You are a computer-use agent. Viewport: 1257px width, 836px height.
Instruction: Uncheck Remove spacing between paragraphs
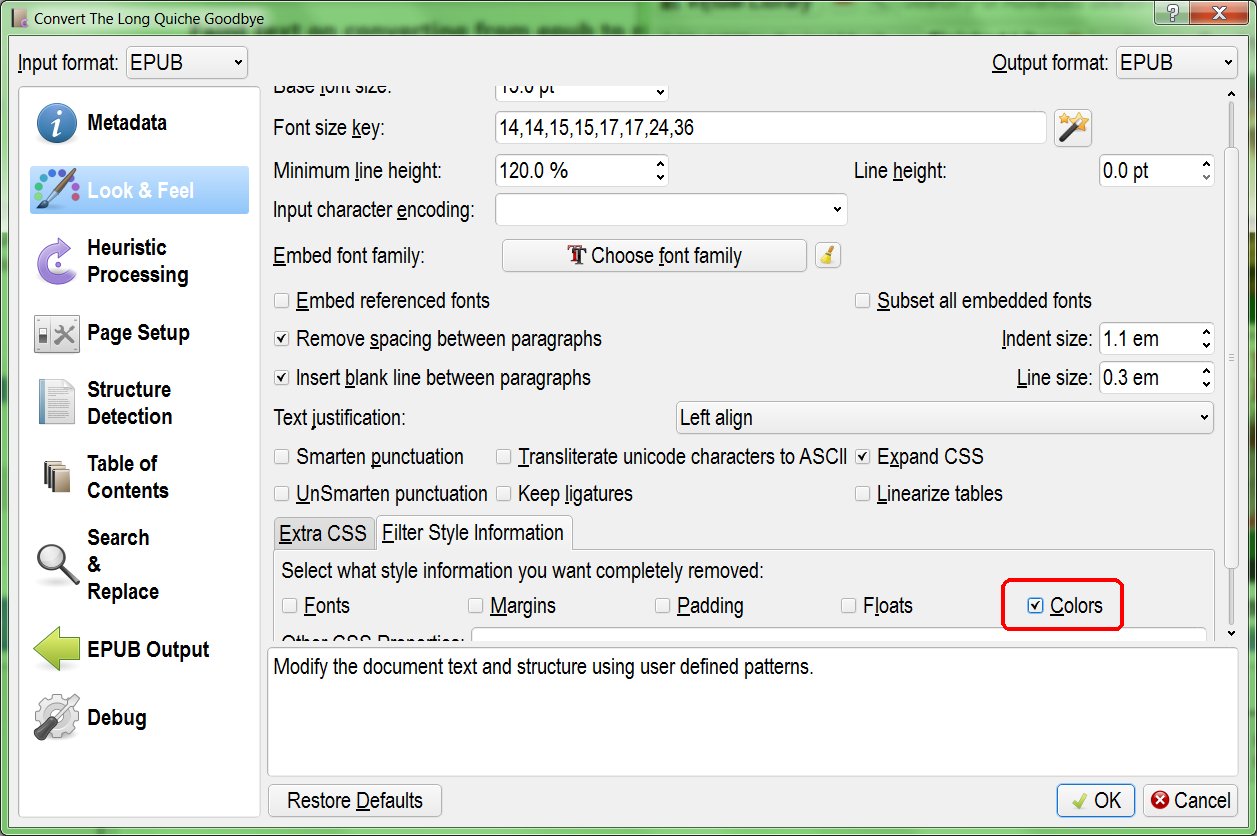coord(282,339)
